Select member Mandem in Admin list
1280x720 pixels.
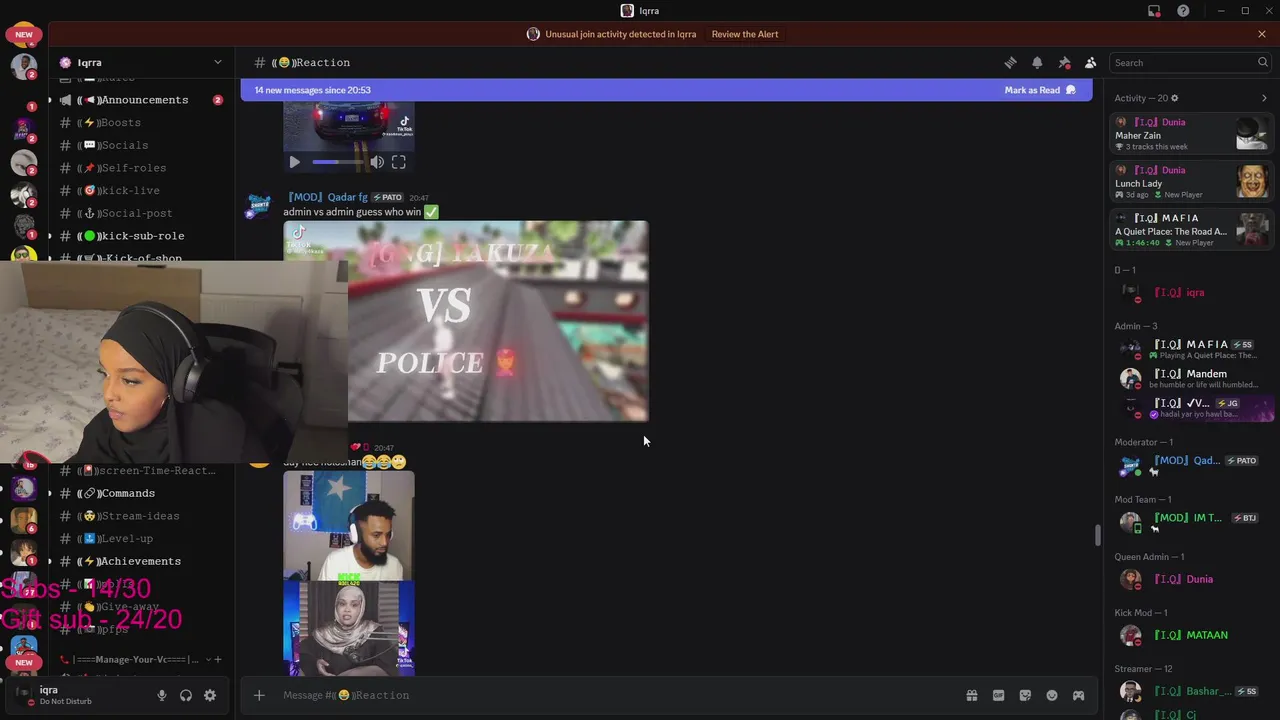[x=1192, y=378]
